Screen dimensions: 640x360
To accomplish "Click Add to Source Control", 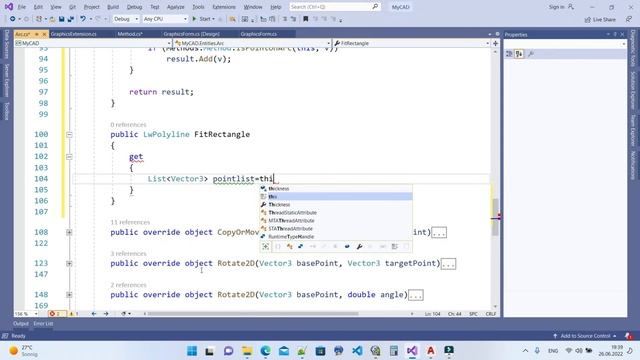I will click(585, 336).
